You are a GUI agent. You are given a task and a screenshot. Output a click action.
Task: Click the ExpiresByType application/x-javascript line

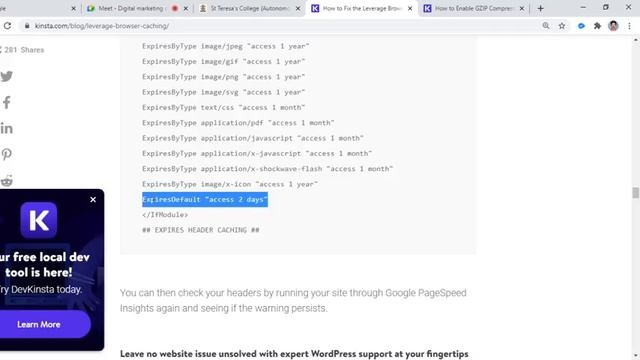click(x=257, y=153)
